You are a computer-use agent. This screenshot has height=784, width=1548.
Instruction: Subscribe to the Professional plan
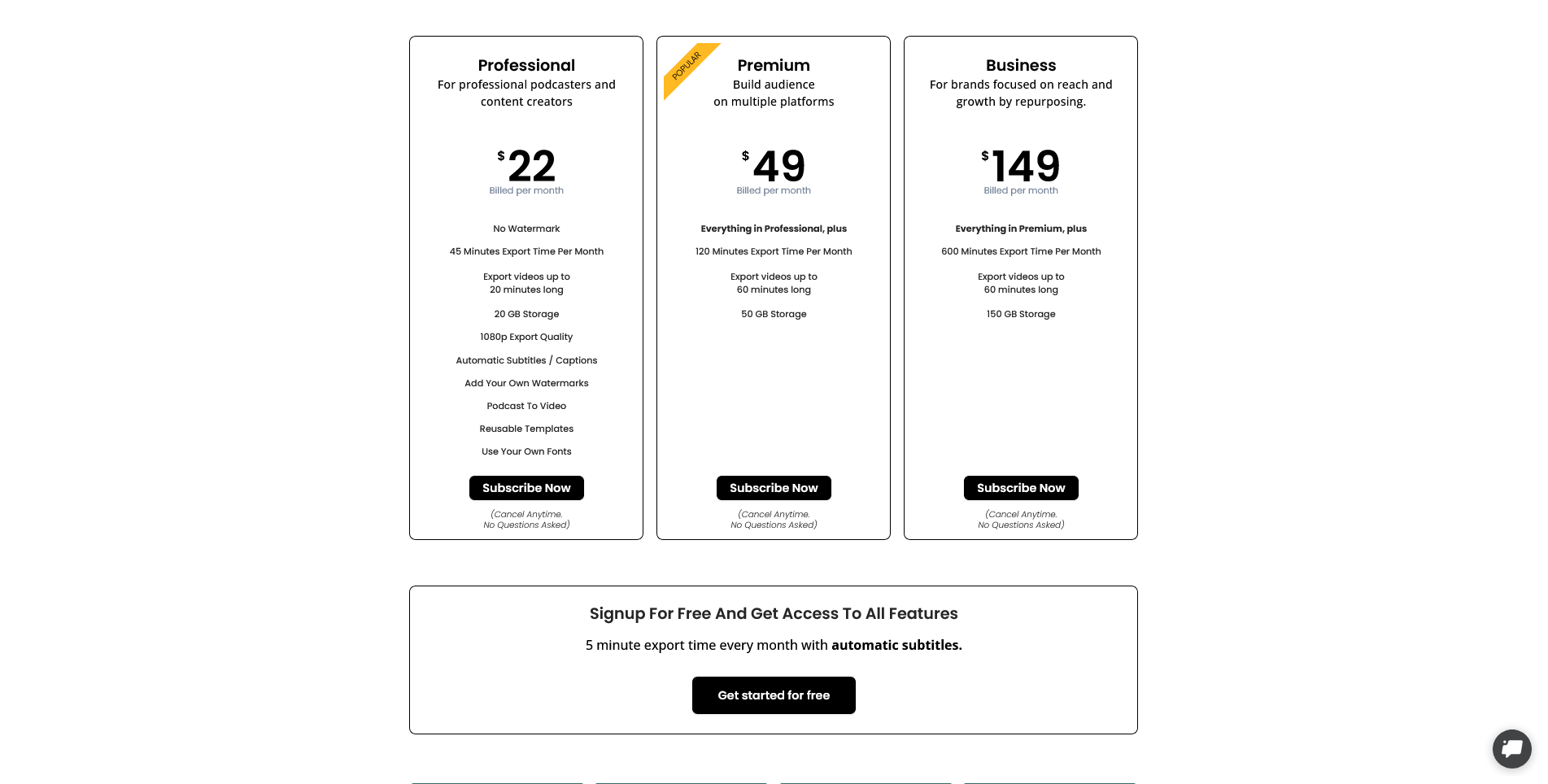coord(526,488)
